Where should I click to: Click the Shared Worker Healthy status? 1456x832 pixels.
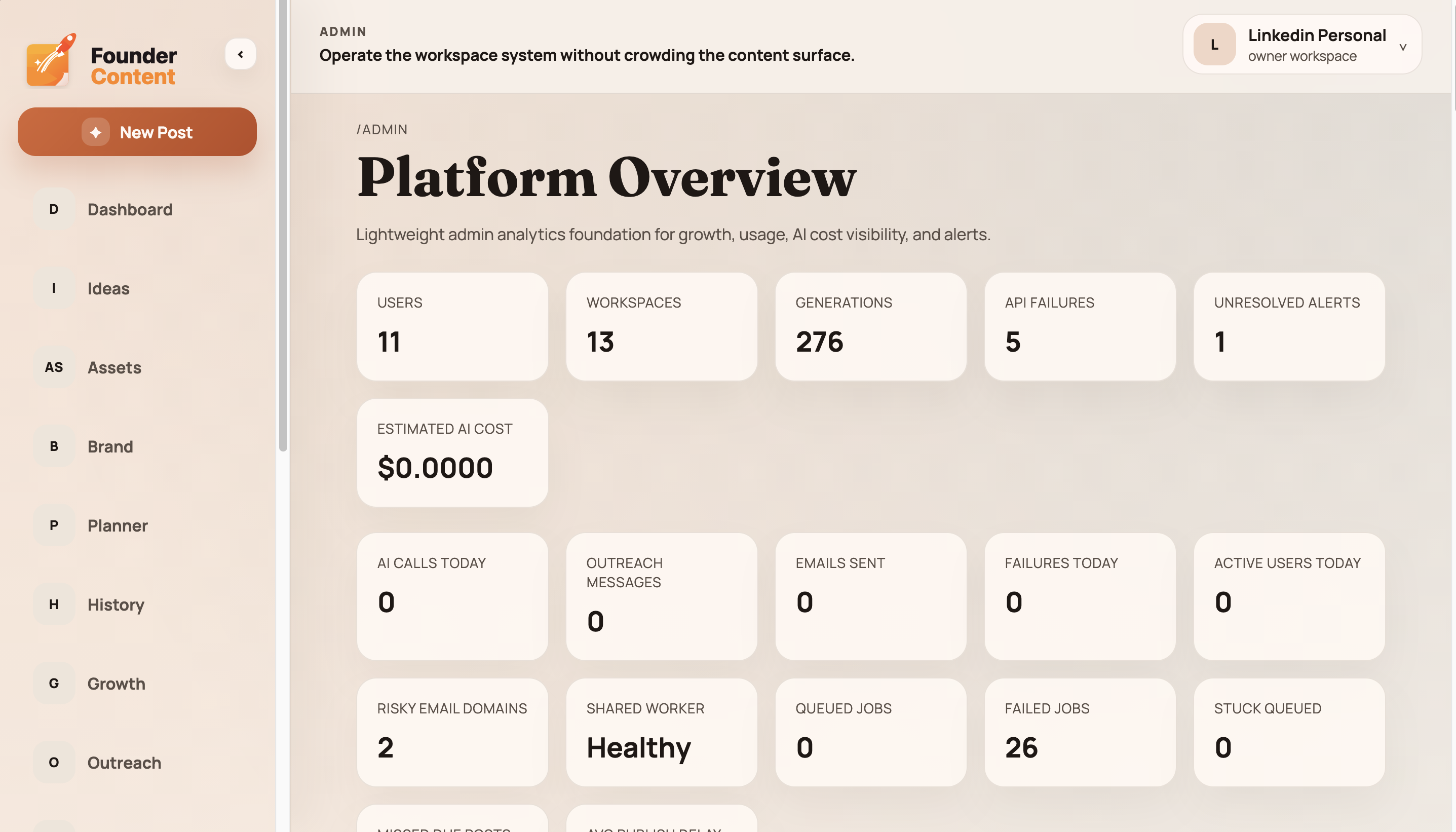639,747
